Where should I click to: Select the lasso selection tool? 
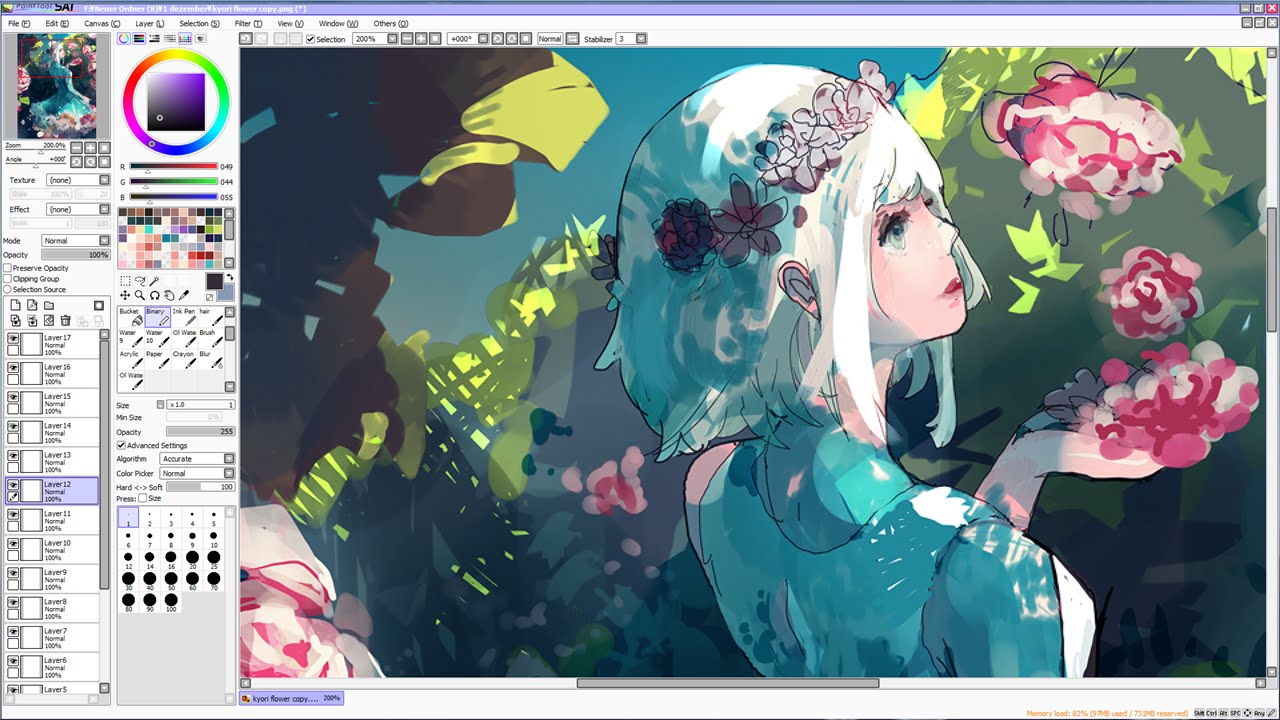point(140,281)
